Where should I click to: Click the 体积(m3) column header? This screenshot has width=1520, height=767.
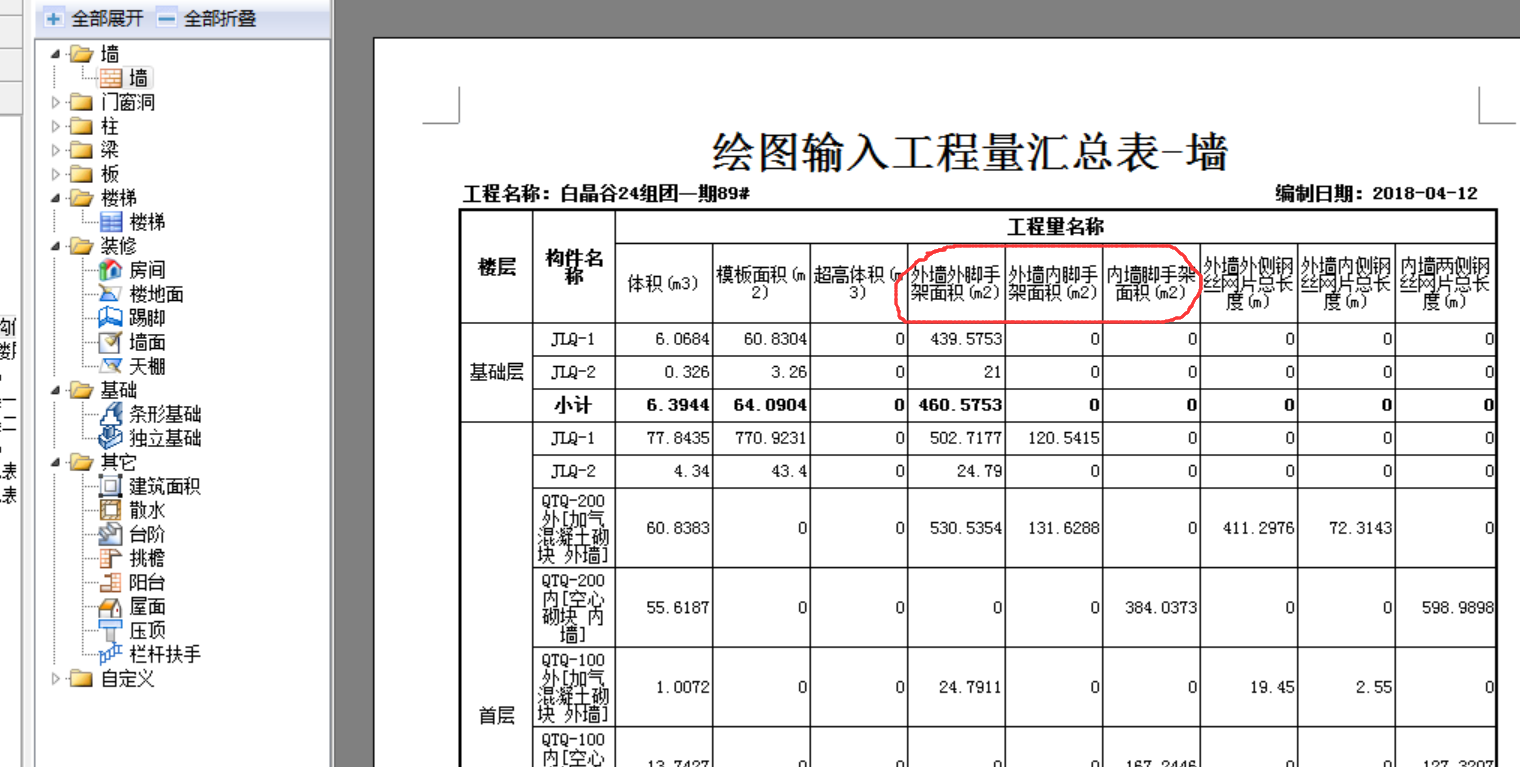click(663, 283)
